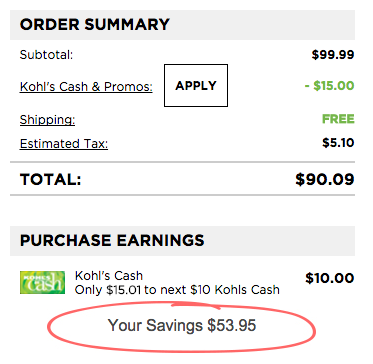Click the 'Only $15.01 to next' message
The width and height of the screenshot is (373, 364).
(177, 290)
